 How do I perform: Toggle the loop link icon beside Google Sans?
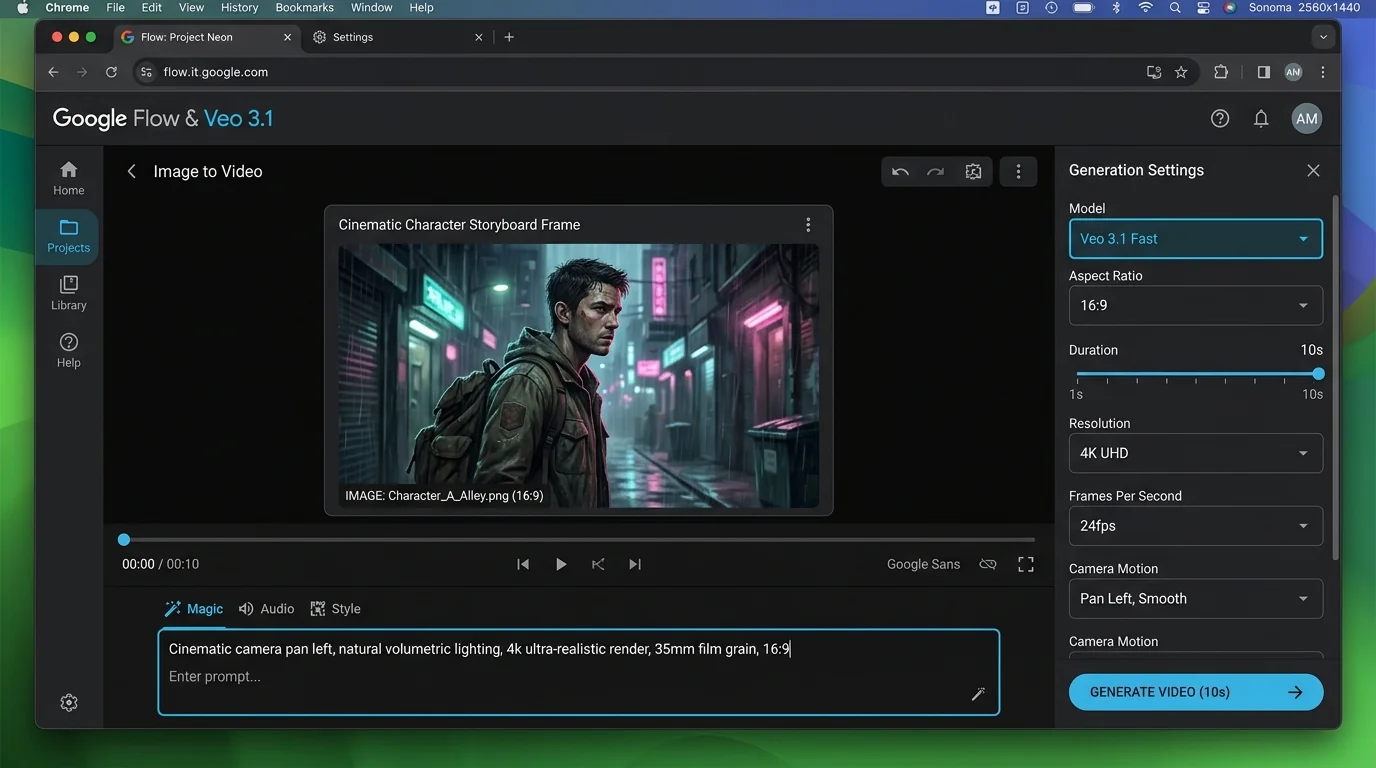pos(988,564)
